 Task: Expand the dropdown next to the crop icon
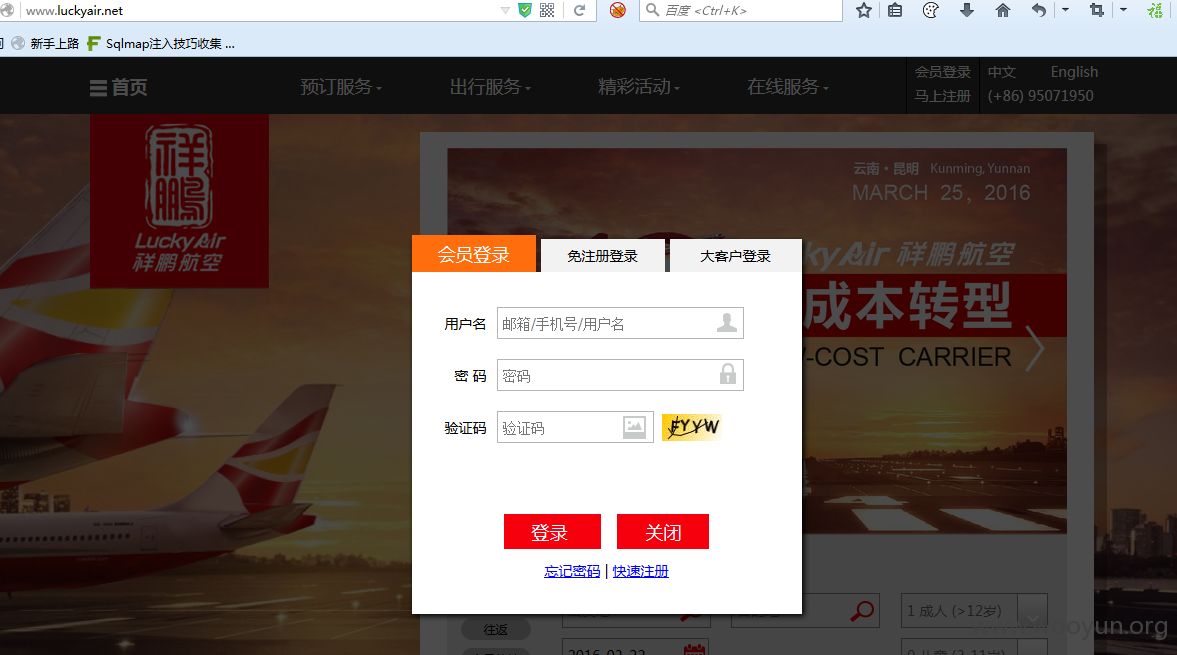click(x=1124, y=11)
